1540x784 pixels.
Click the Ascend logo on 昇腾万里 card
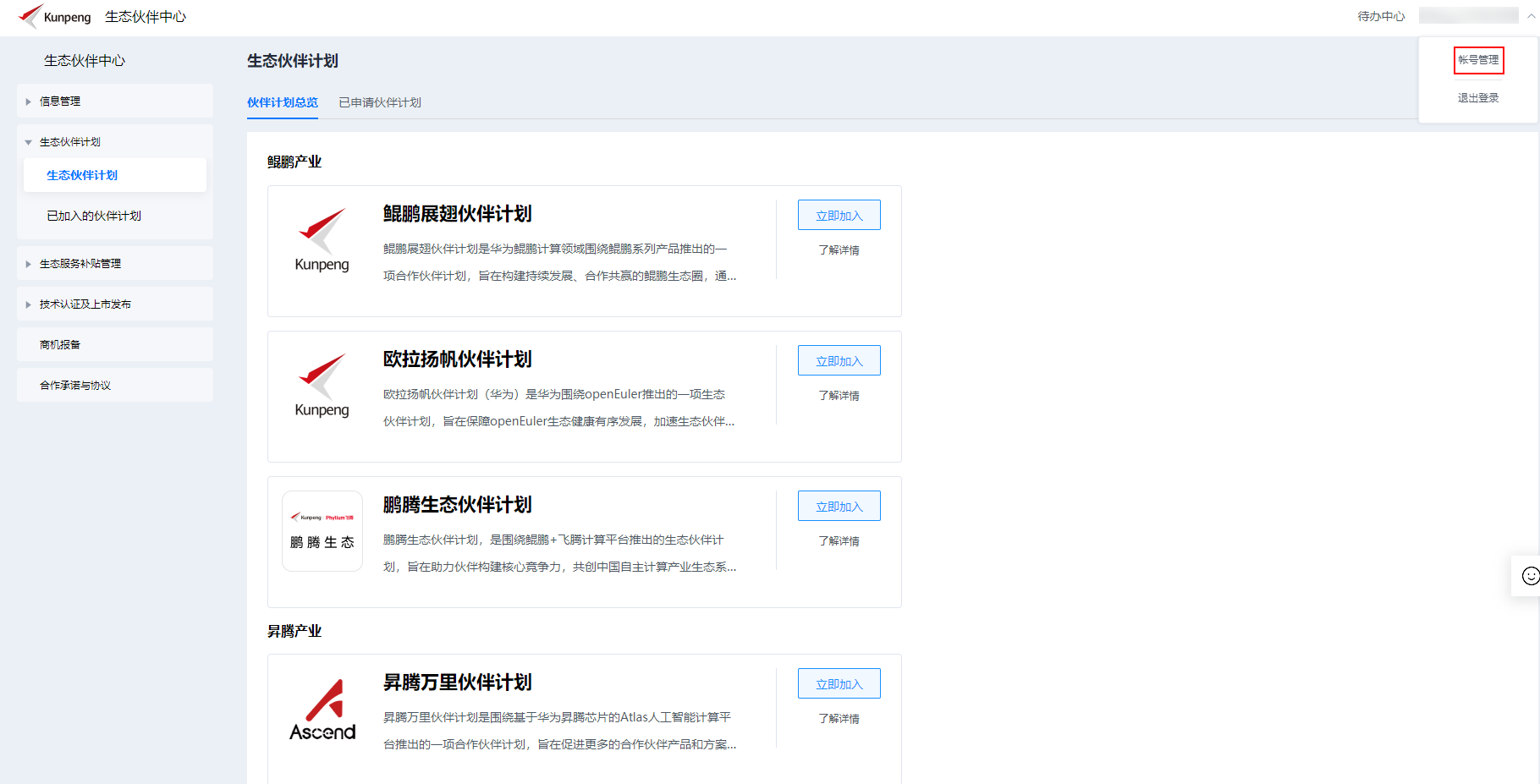coord(322,710)
